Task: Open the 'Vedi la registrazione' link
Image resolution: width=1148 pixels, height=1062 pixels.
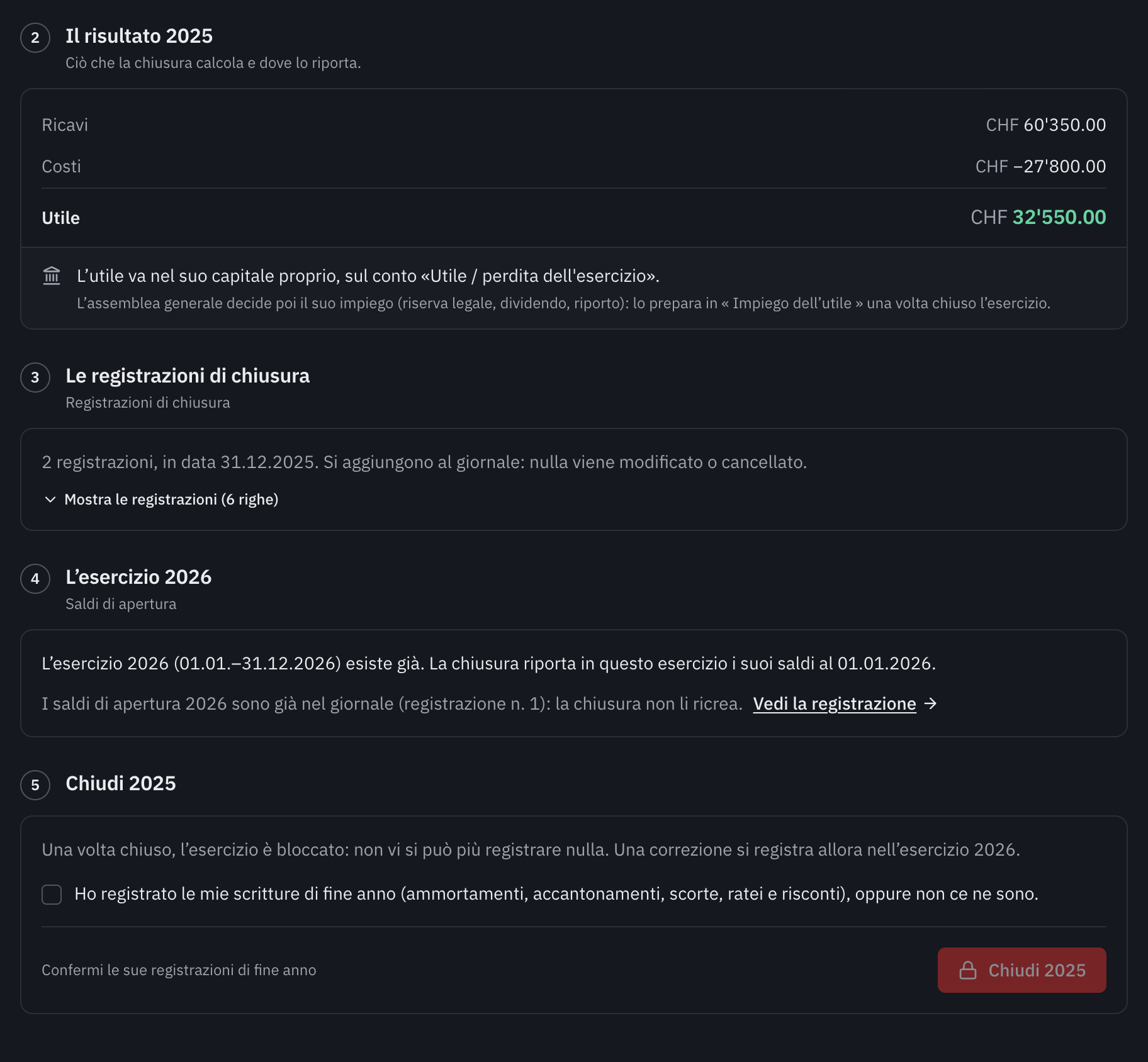Action: coord(835,703)
